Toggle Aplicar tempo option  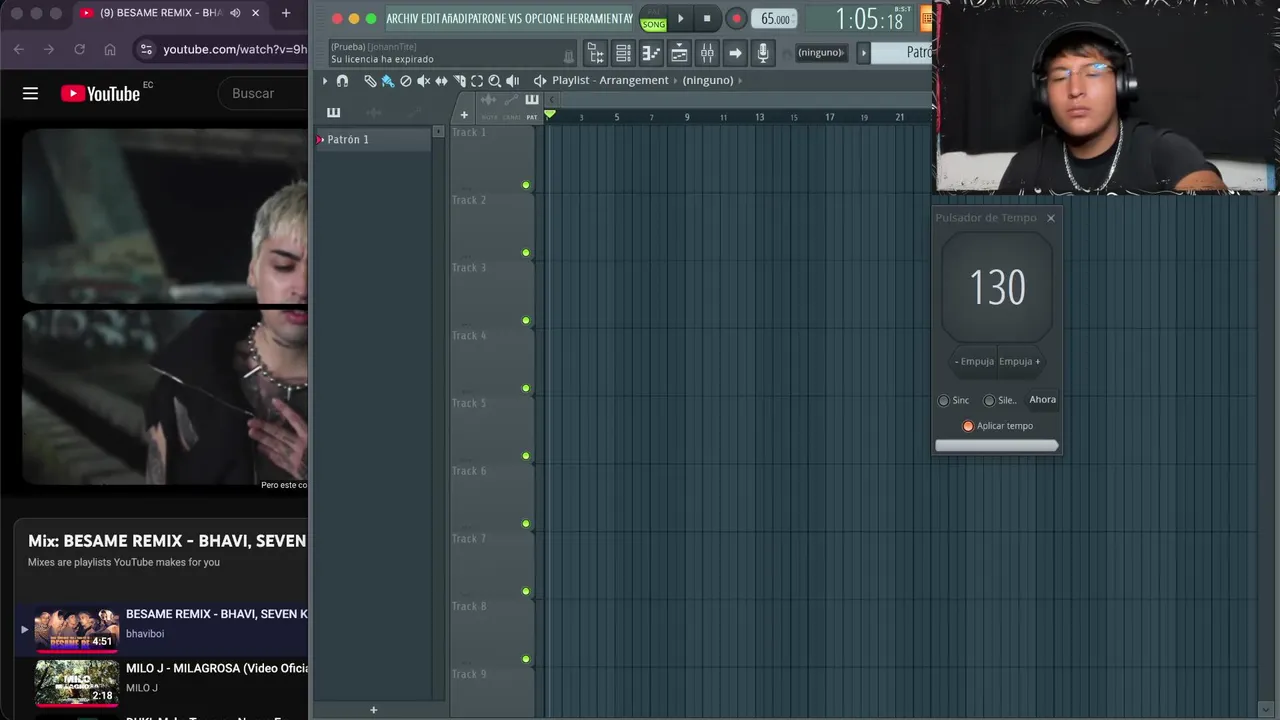(968, 426)
